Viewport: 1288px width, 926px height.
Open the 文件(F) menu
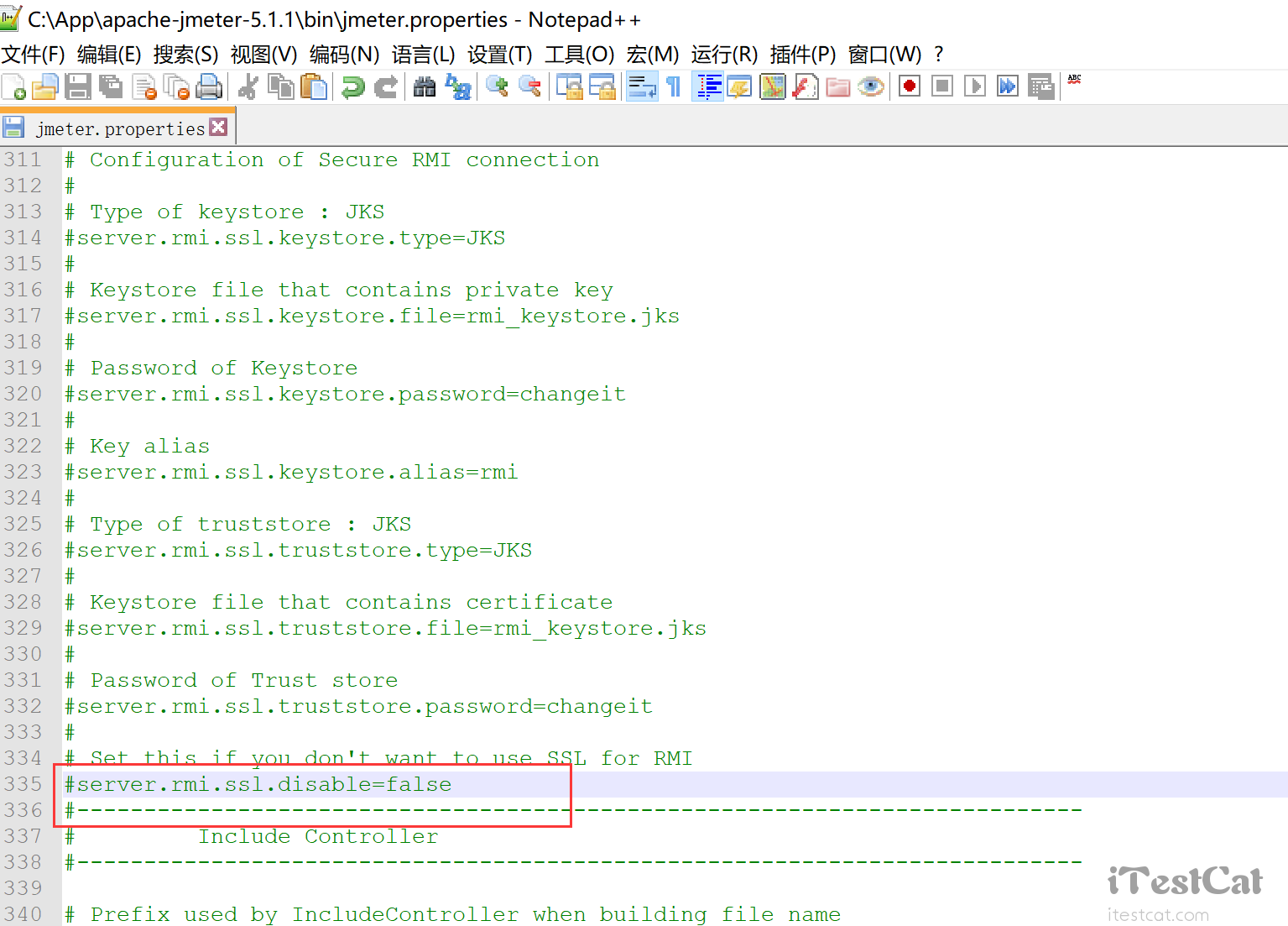pos(34,55)
